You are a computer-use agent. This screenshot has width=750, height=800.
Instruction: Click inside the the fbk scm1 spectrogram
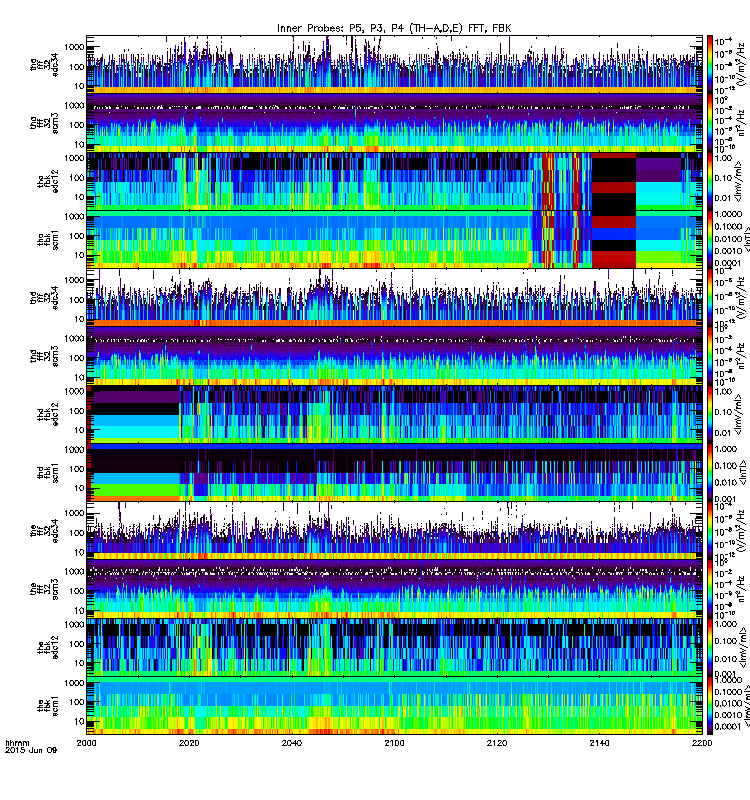[394, 707]
